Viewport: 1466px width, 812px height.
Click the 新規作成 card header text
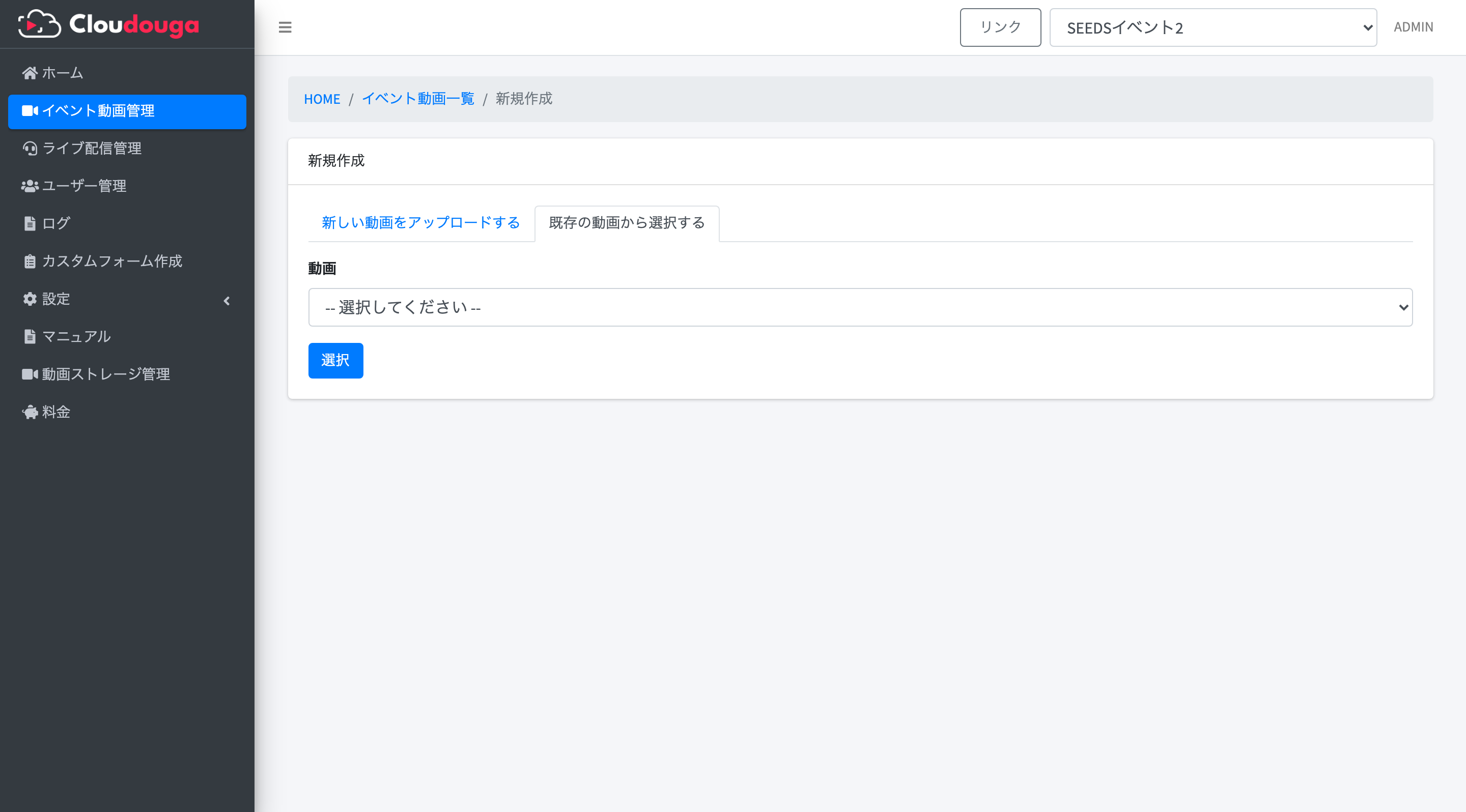click(336, 161)
